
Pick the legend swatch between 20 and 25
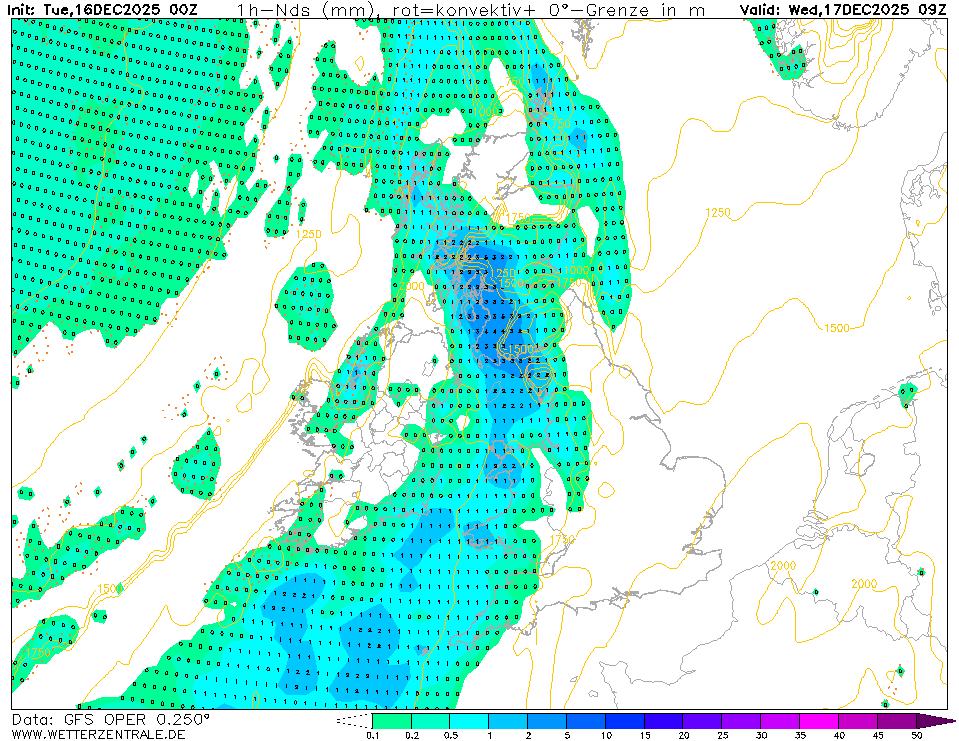click(703, 721)
